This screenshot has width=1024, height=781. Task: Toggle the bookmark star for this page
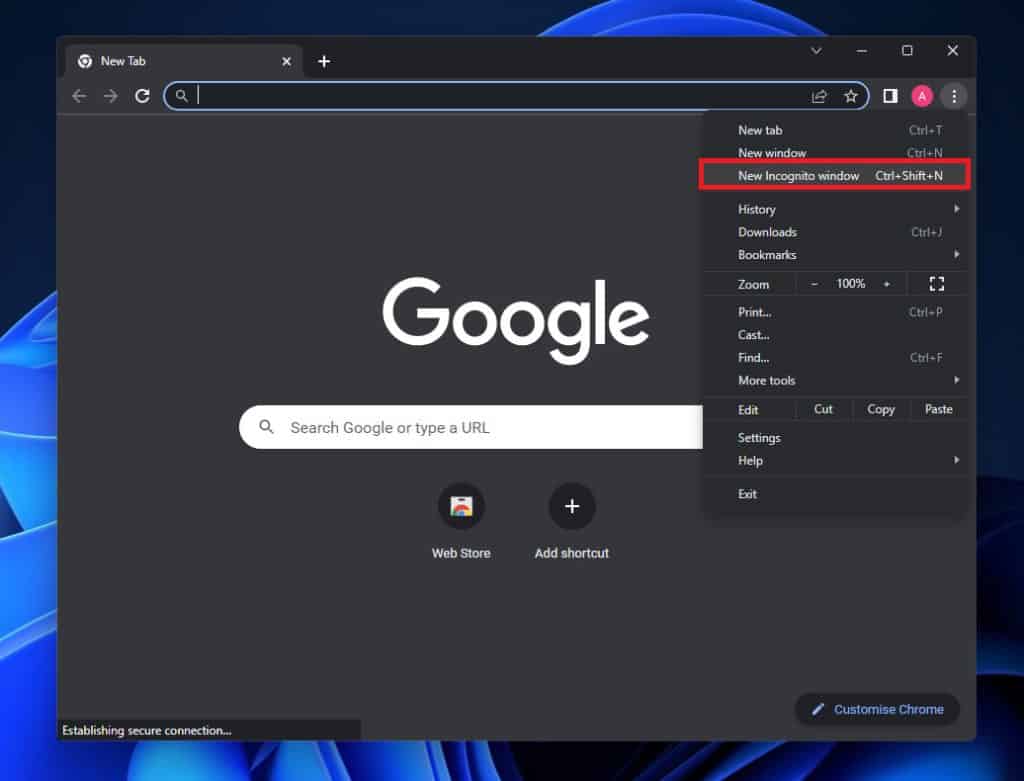click(x=851, y=96)
